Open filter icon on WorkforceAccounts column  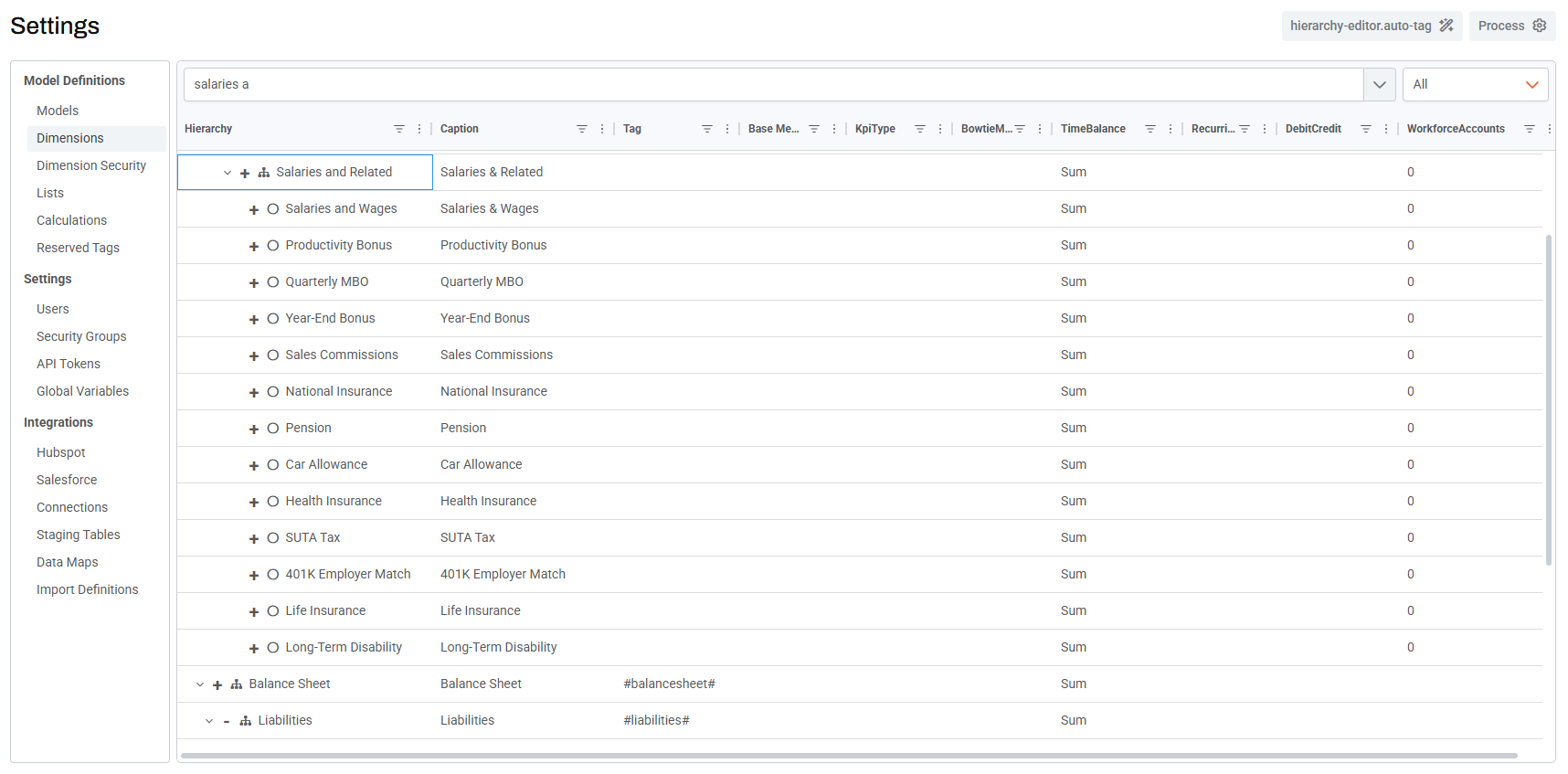click(x=1530, y=129)
